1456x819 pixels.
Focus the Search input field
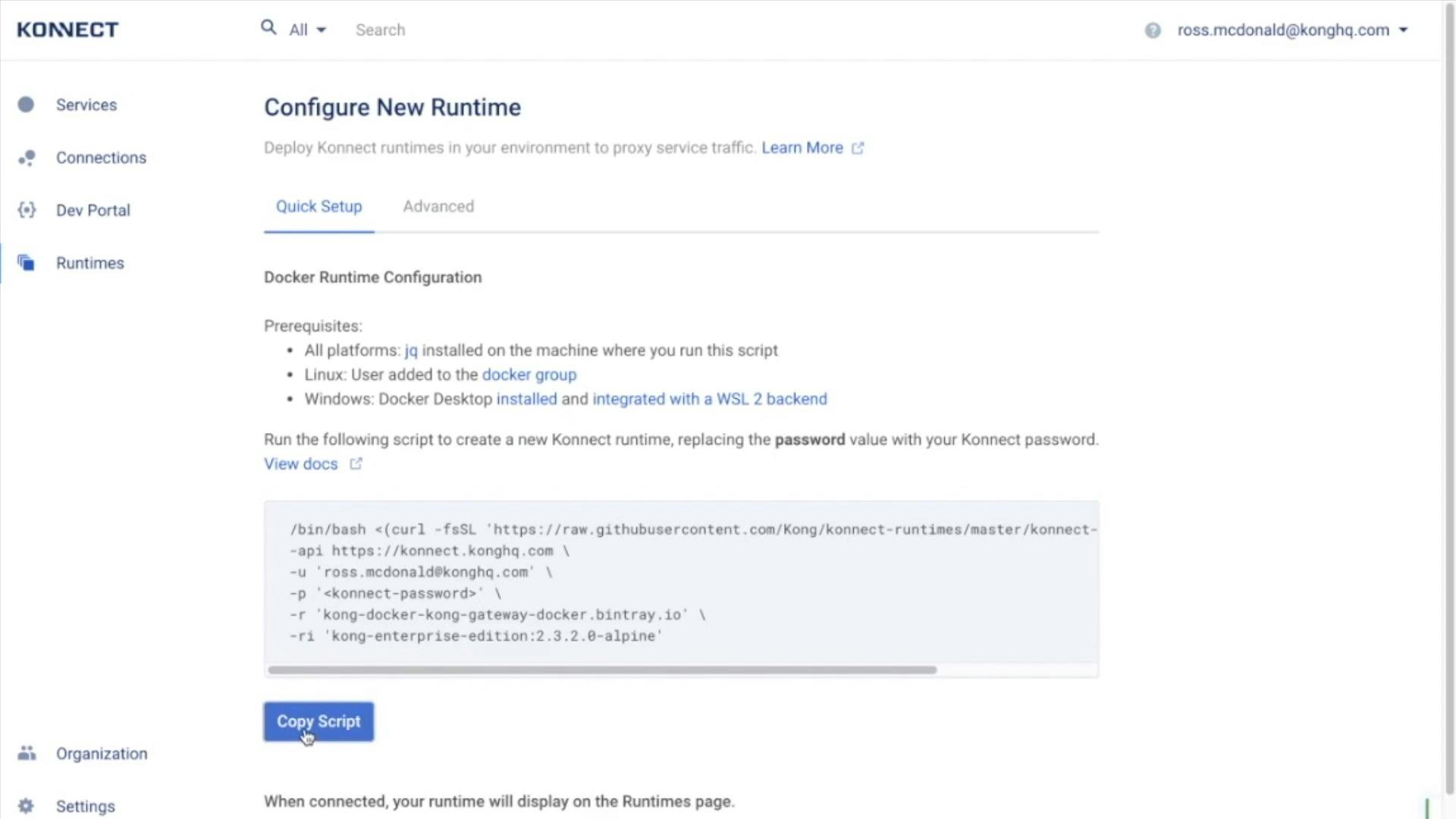coord(531,30)
